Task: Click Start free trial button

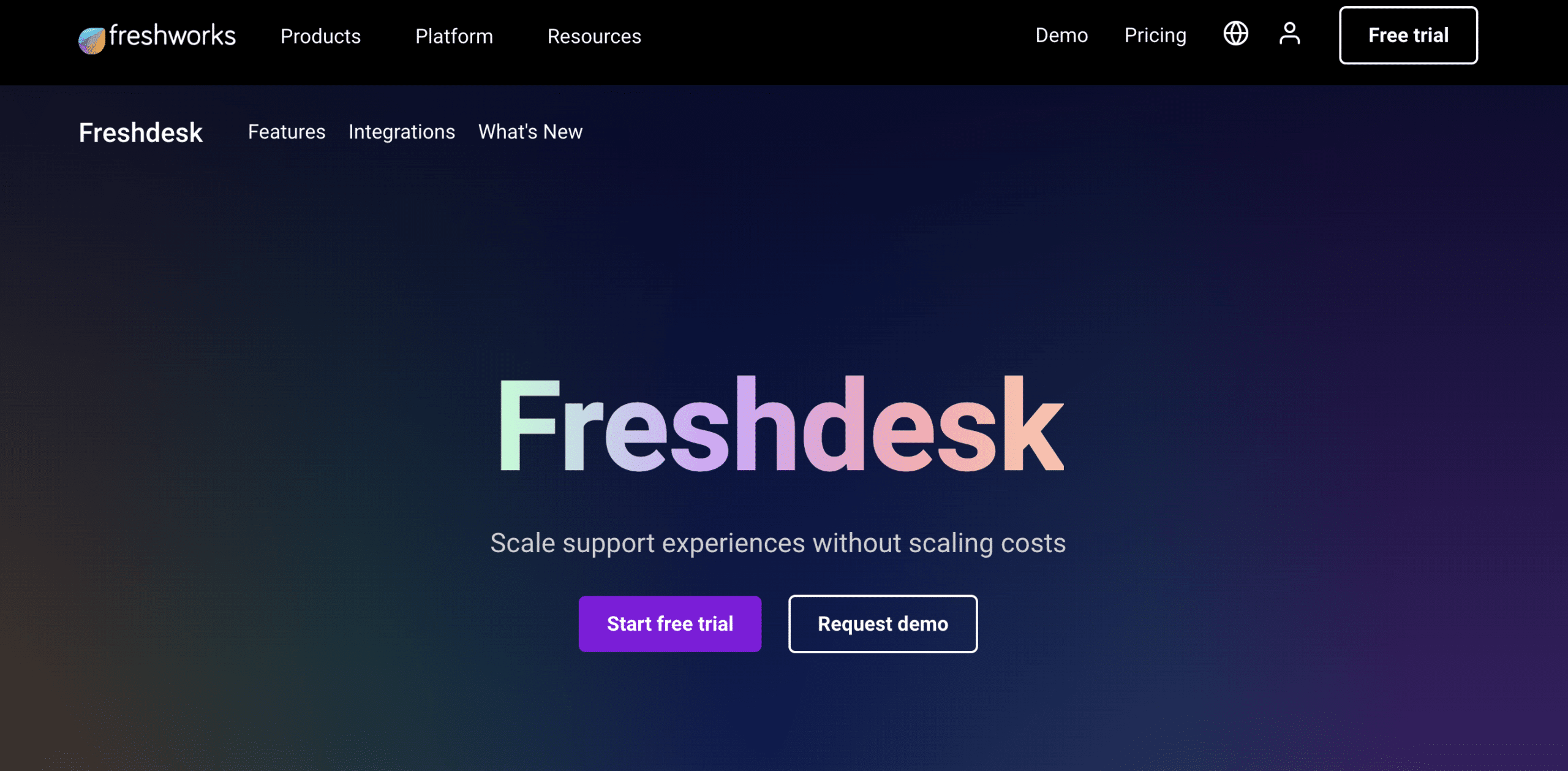Action: click(670, 623)
